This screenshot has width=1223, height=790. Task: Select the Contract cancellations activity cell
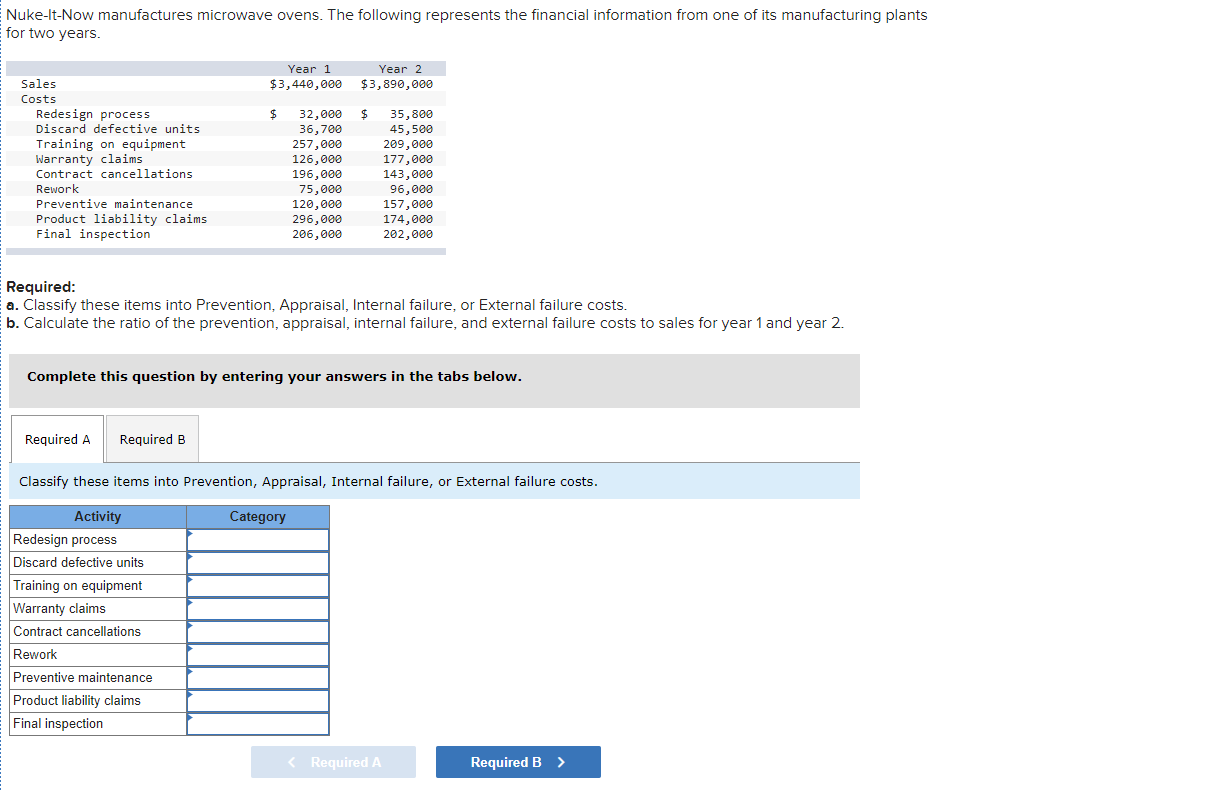point(98,632)
